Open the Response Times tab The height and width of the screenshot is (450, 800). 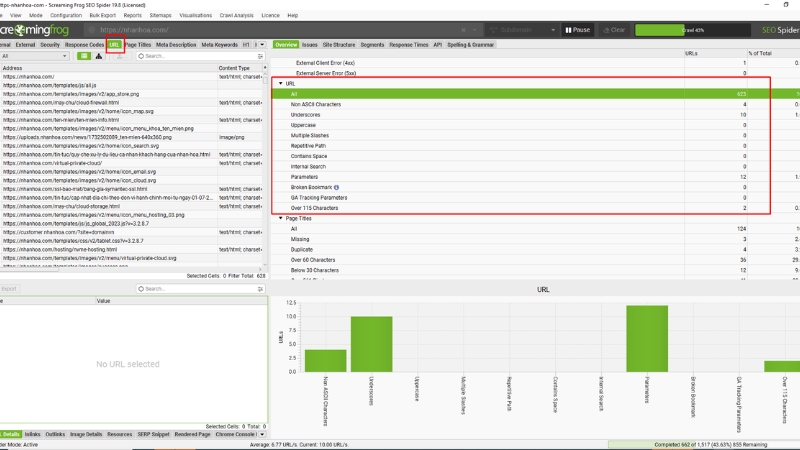click(x=409, y=45)
